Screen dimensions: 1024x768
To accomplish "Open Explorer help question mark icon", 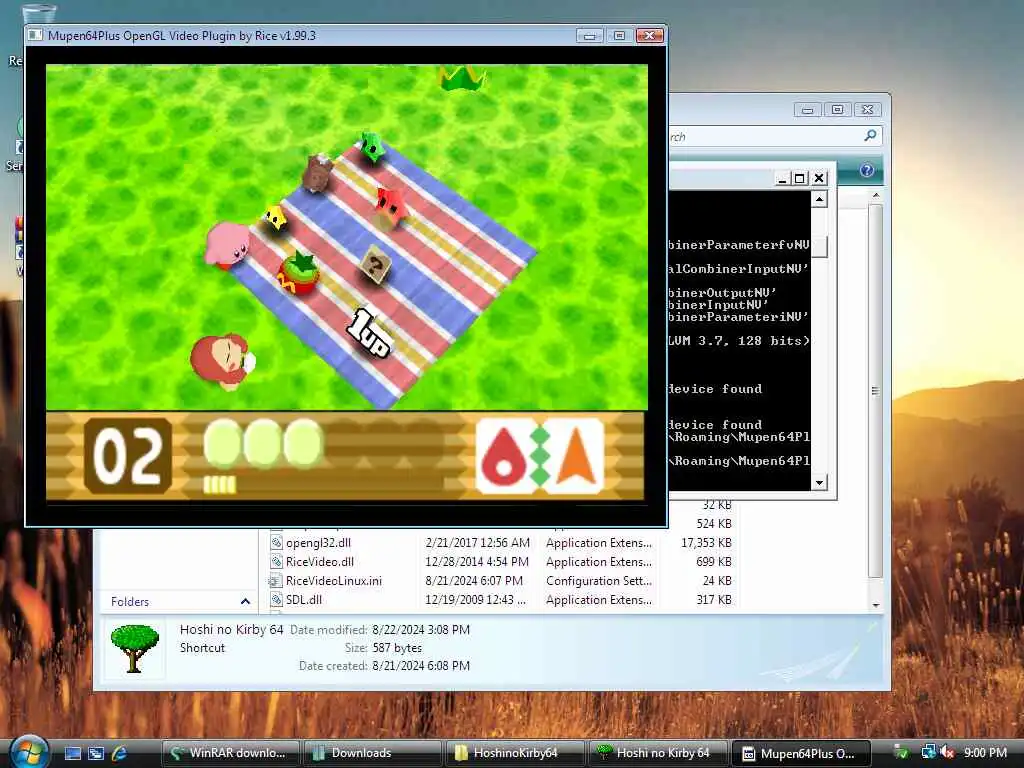I will (x=867, y=170).
